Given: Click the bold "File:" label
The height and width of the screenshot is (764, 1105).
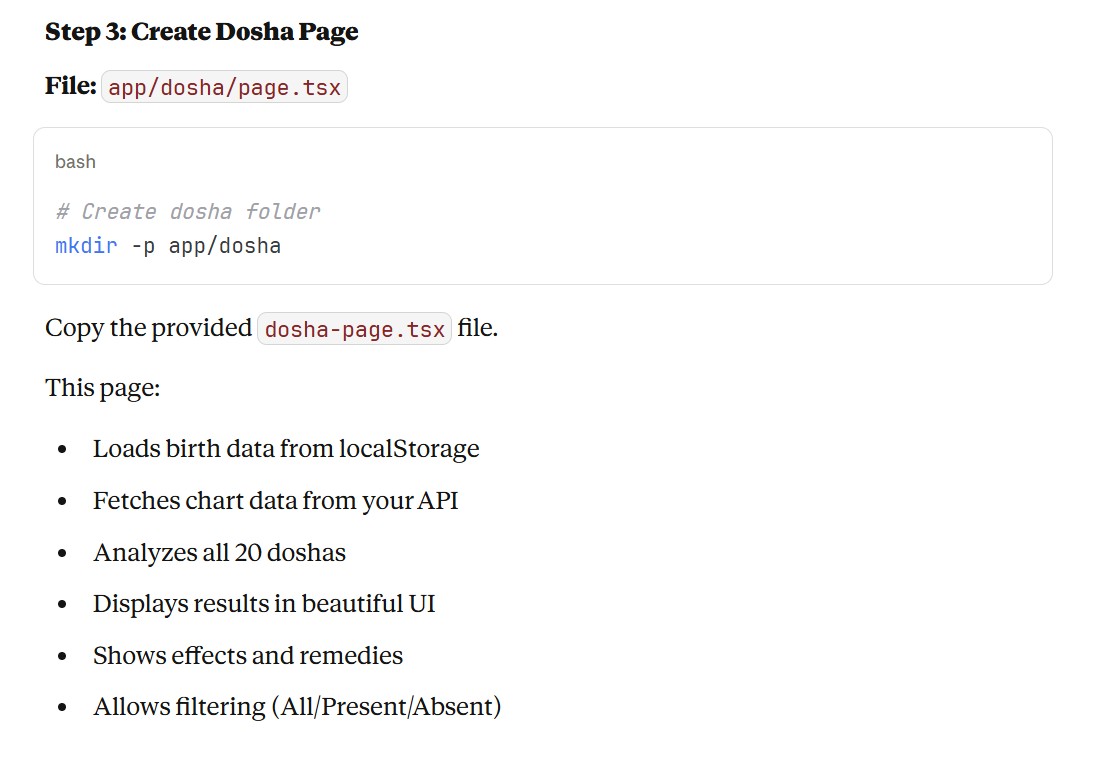Looking at the screenshot, I should click(70, 86).
